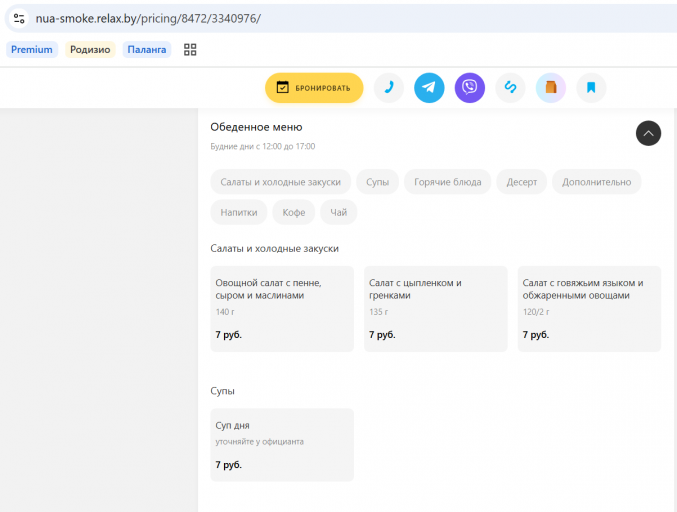Select the Кофе category chip
This screenshot has height=512, width=677.
click(294, 212)
